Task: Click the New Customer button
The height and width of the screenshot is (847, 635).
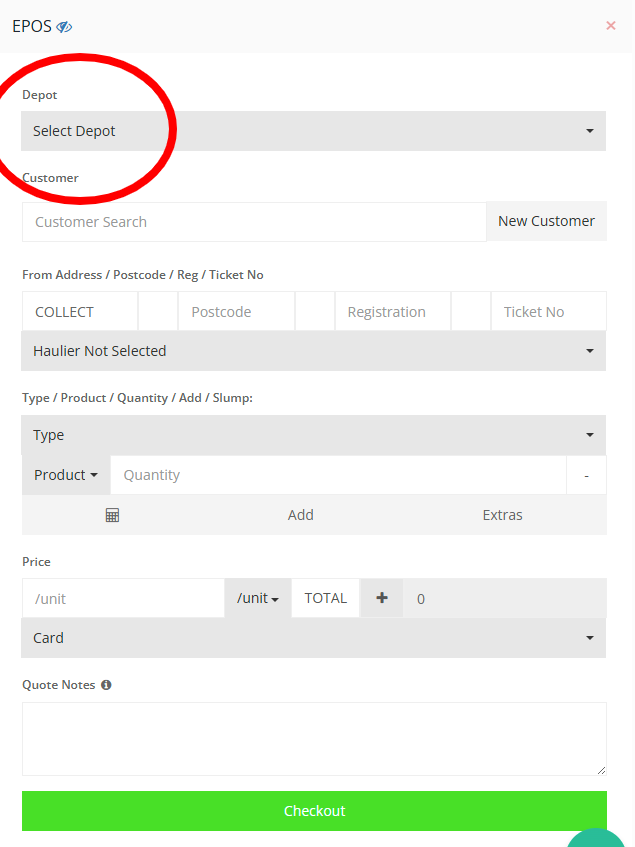Action: point(546,221)
